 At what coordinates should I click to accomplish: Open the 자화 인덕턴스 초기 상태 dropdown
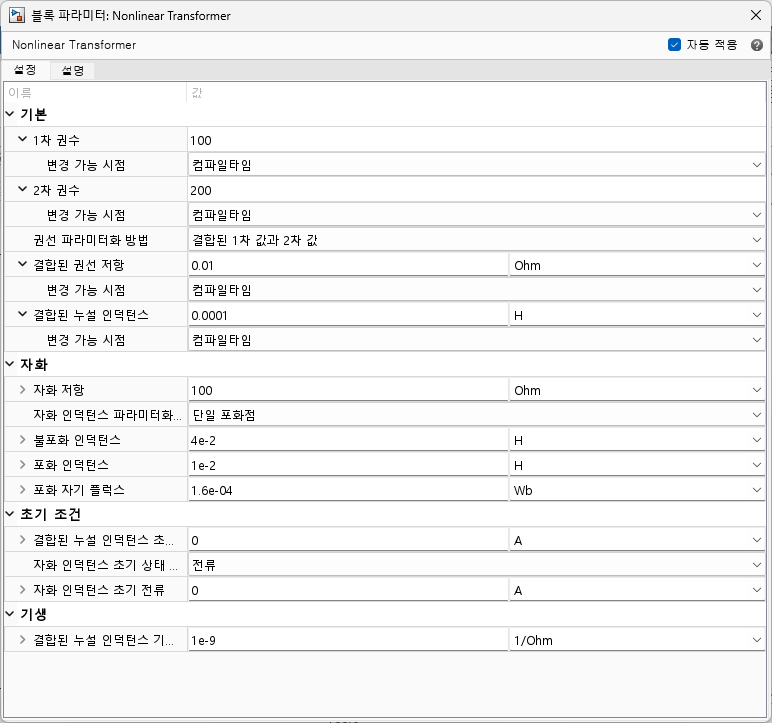(x=476, y=565)
